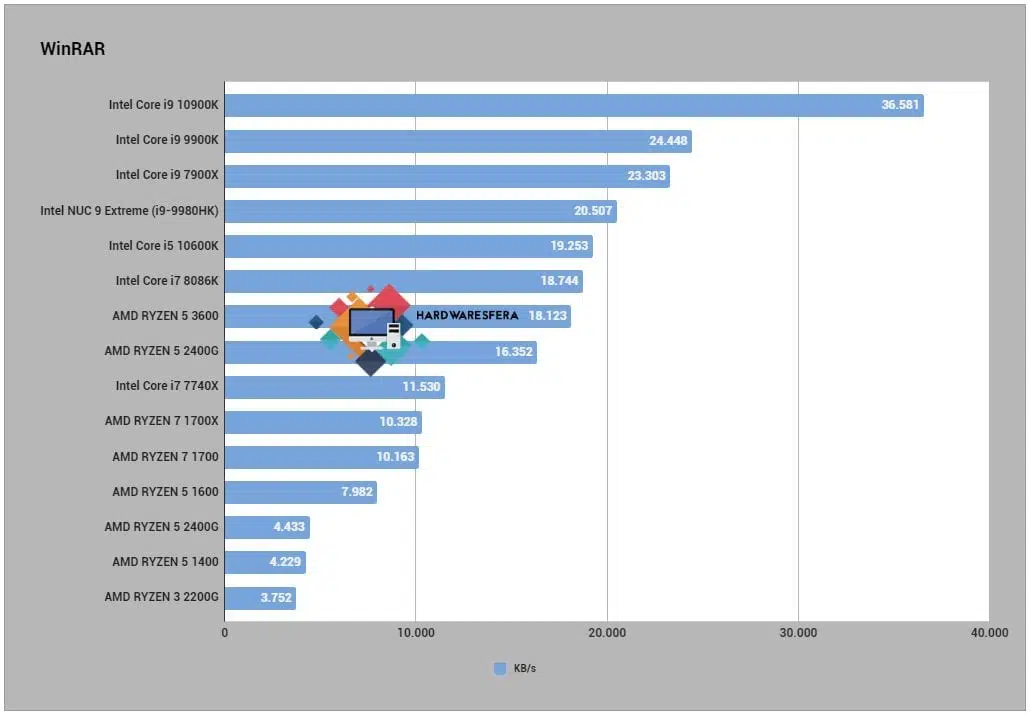Pick the "20.507" bar value
The height and width of the screenshot is (716, 1031).
[593, 210]
